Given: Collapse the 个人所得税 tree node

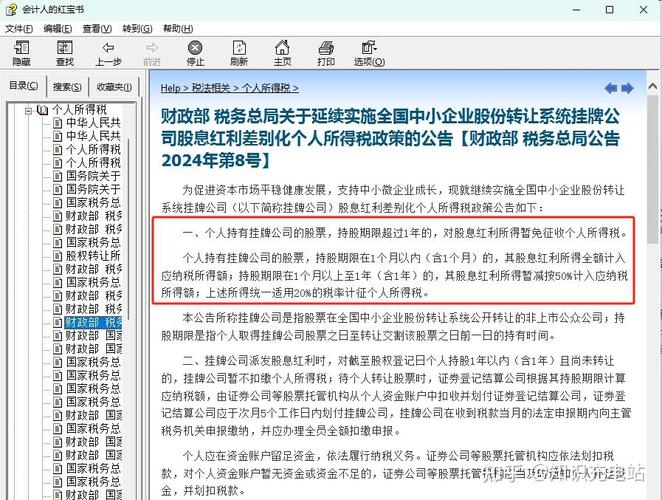Looking at the screenshot, I should pyautogui.click(x=28, y=111).
